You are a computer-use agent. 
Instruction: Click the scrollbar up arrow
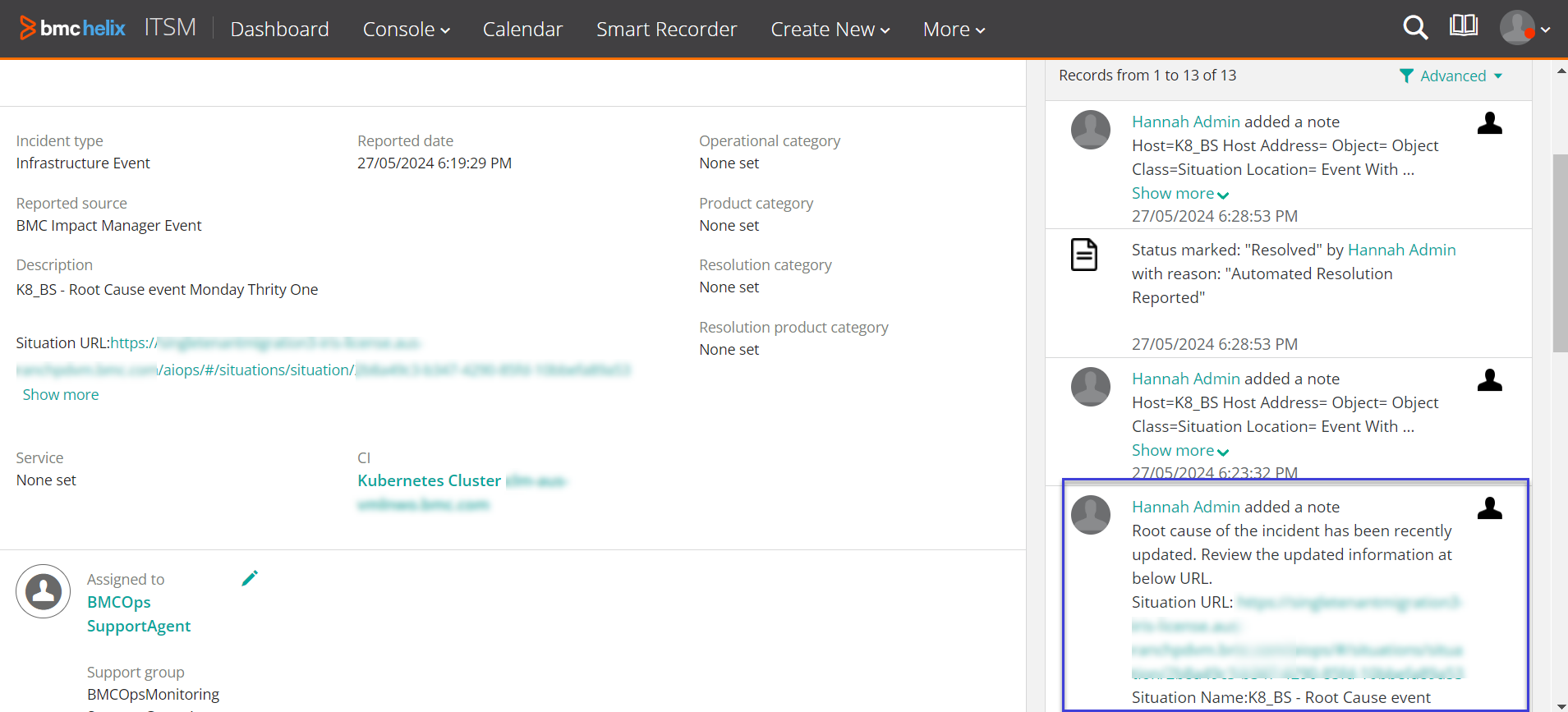pos(1561,71)
